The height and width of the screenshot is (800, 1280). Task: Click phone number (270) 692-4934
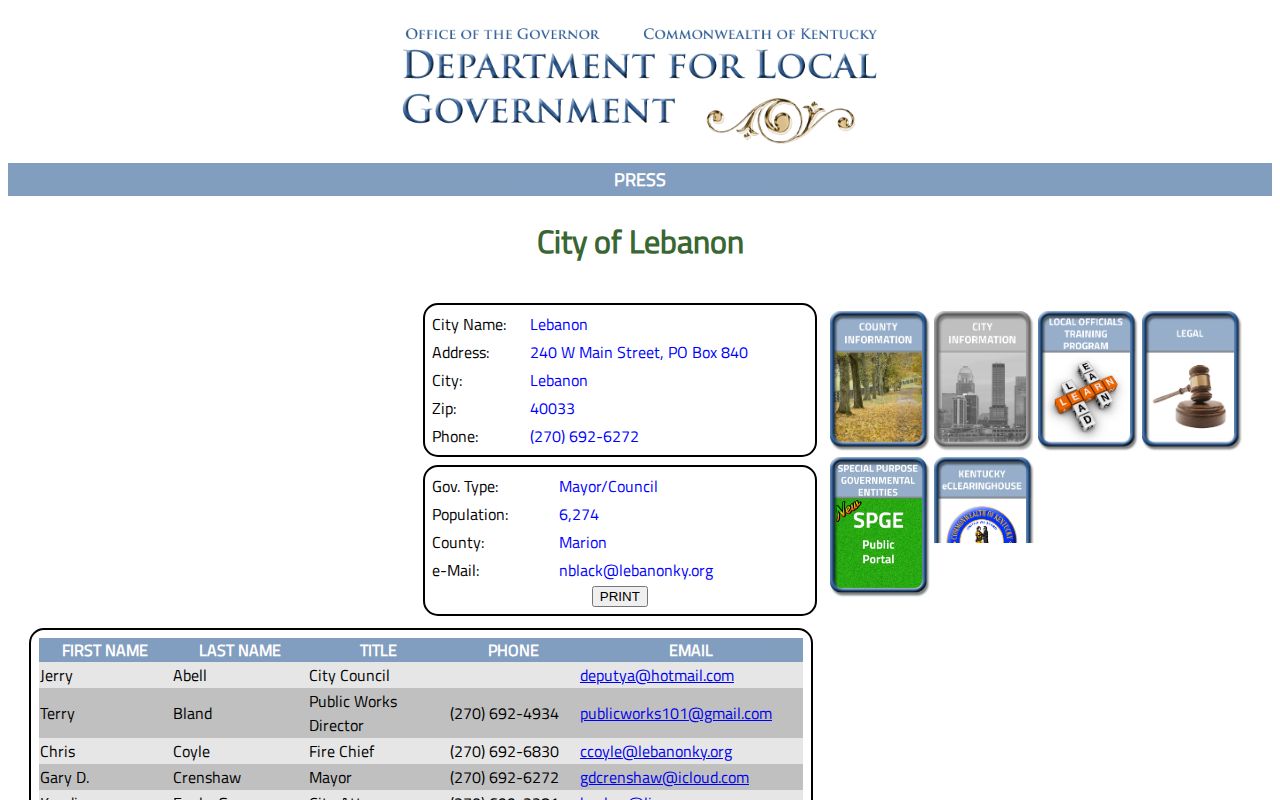[504, 714]
